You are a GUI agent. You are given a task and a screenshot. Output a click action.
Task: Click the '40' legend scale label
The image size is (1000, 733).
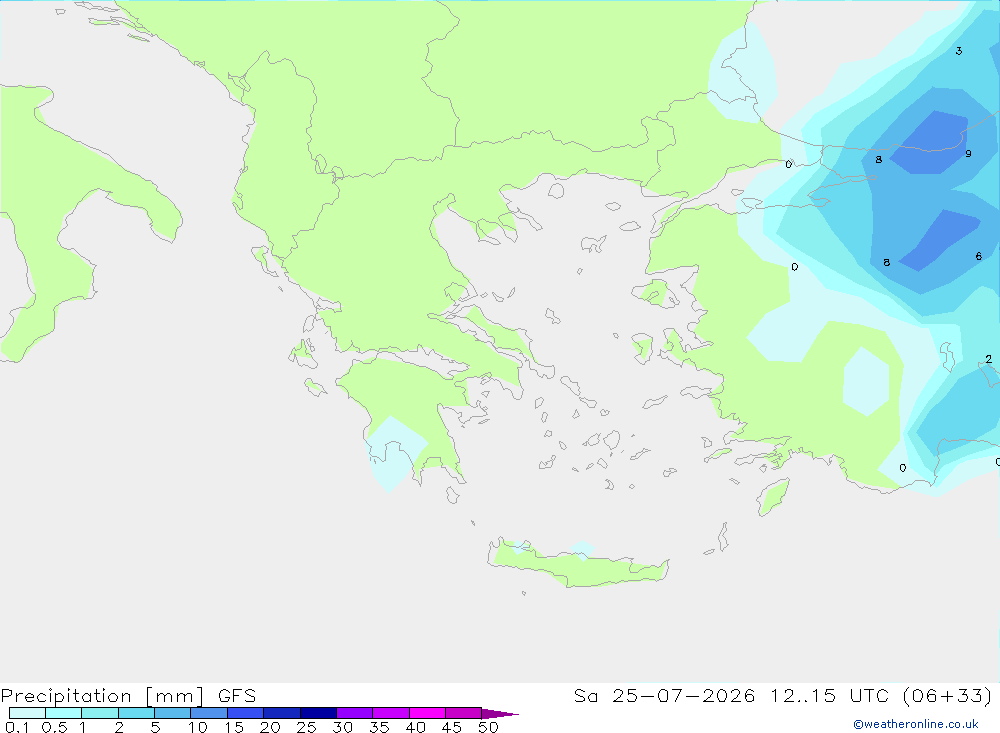[416, 727]
